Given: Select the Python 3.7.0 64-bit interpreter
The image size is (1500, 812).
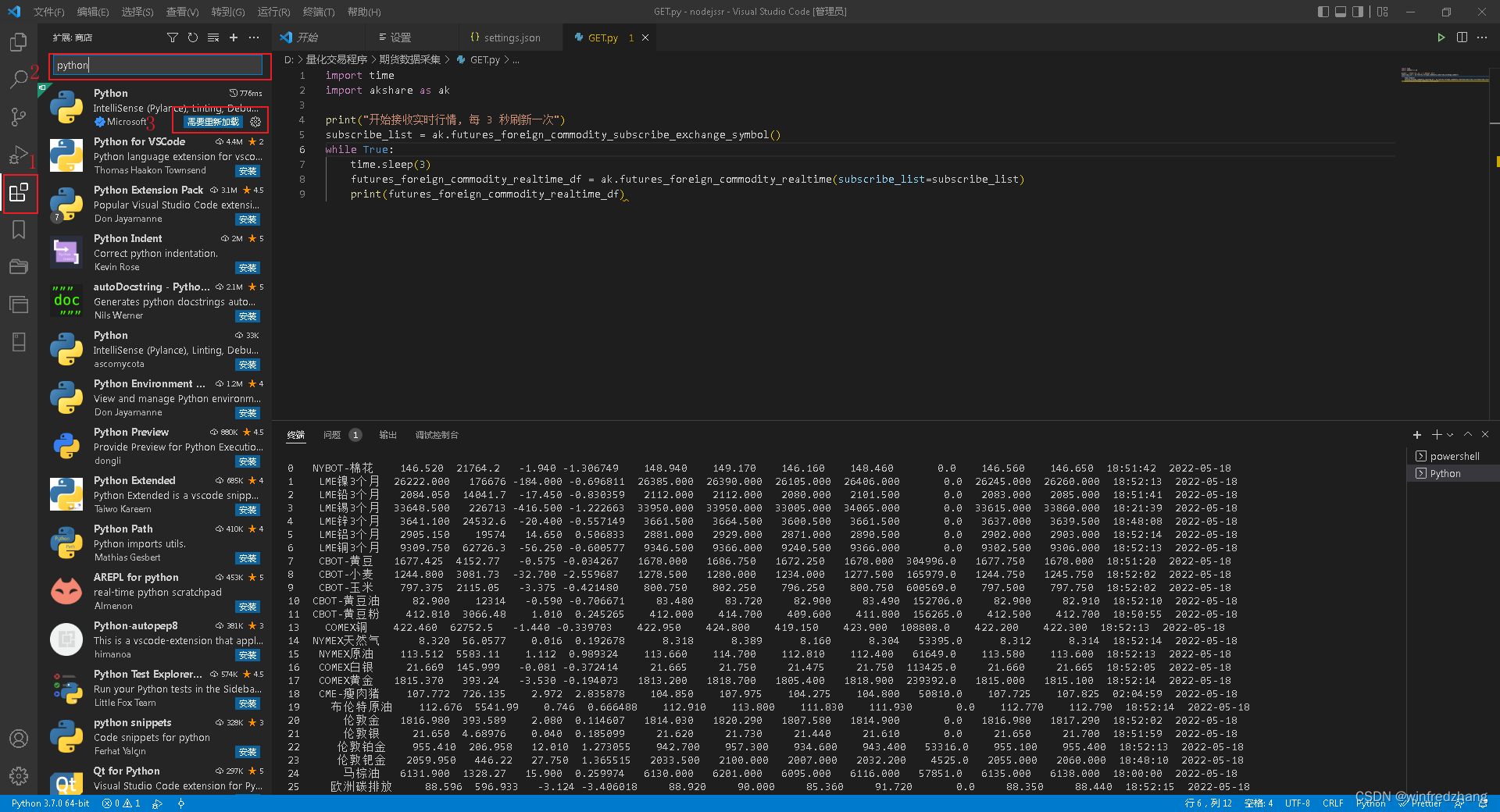Looking at the screenshot, I should coord(51,803).
